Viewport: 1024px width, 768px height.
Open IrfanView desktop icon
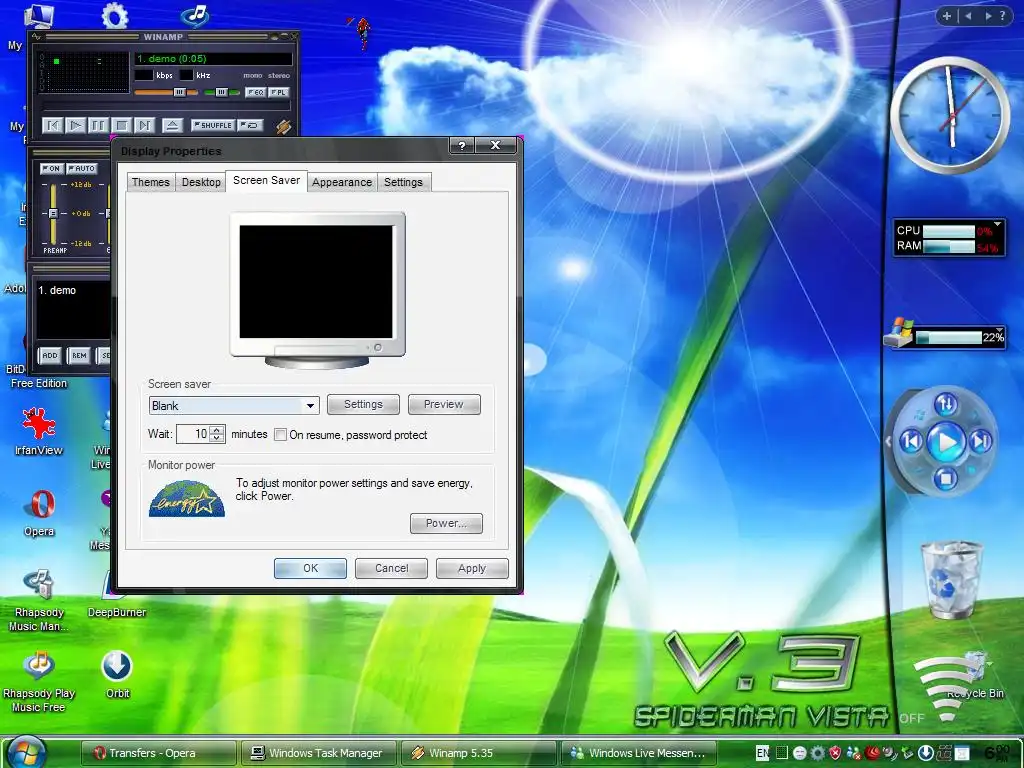(x=39, y=431)
